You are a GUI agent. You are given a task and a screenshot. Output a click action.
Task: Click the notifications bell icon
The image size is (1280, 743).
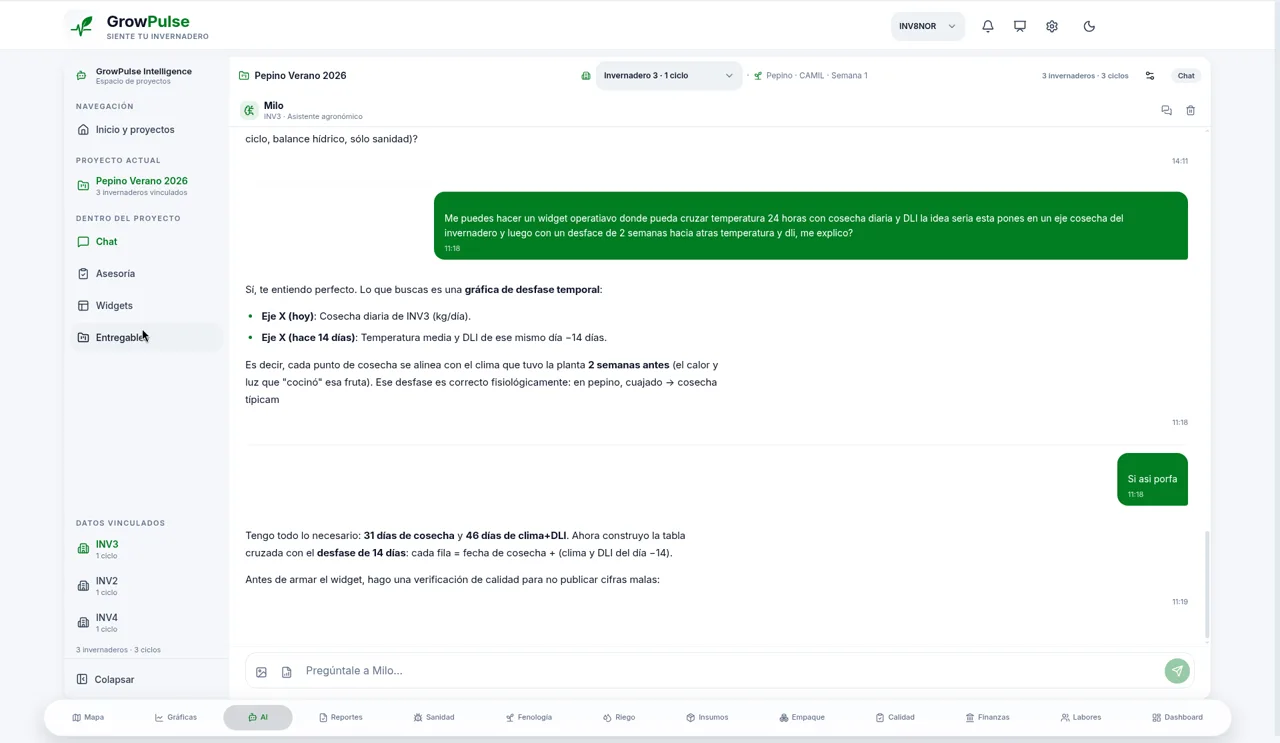[988, 26]
